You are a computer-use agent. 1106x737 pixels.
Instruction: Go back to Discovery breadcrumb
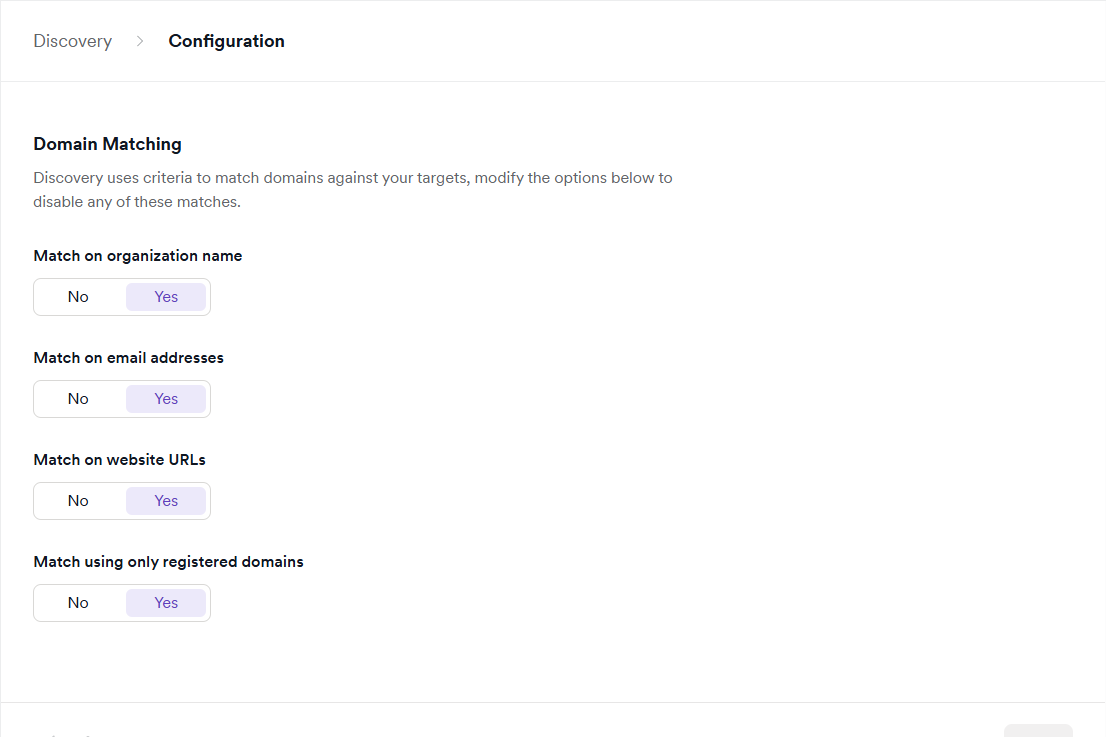[72, 41]
